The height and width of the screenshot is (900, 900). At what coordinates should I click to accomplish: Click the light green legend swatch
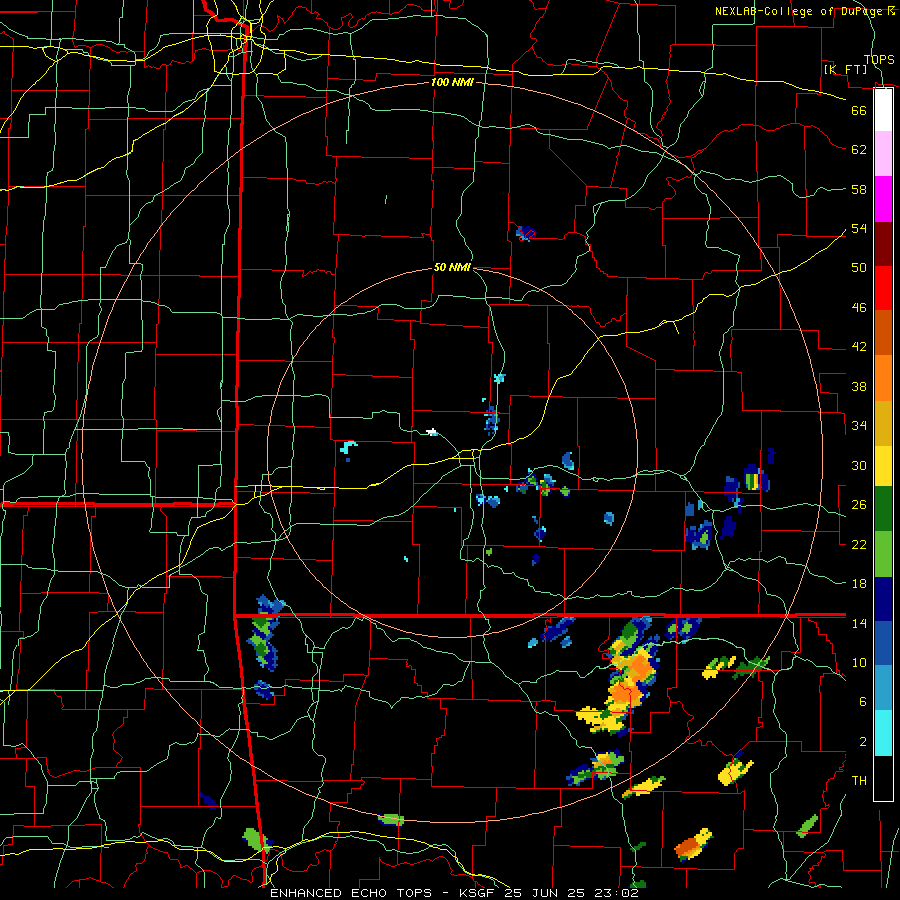883,554
